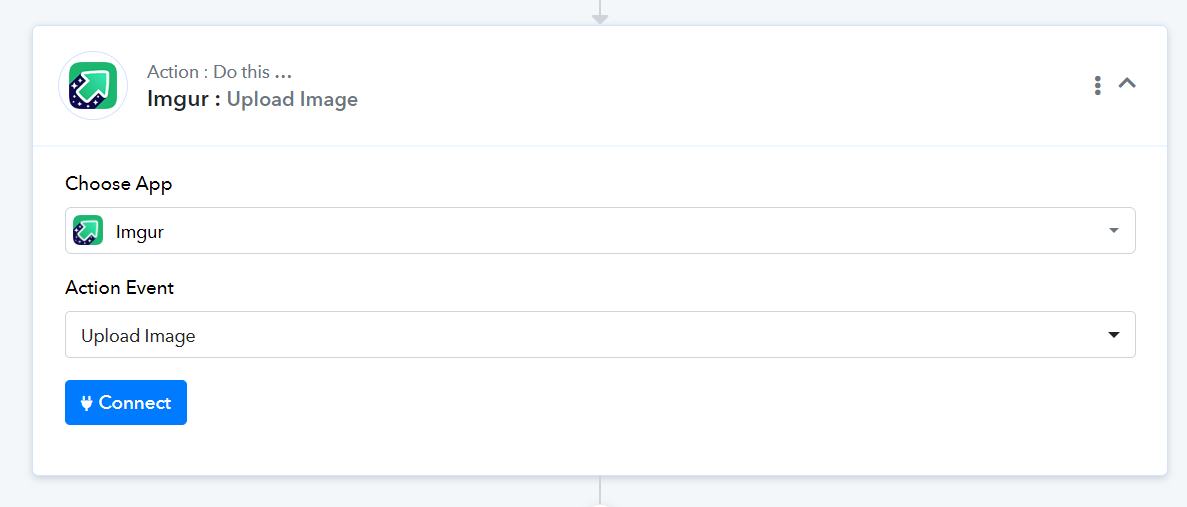
Task: Click the large Imgur app logo in header
Action: 93,86
